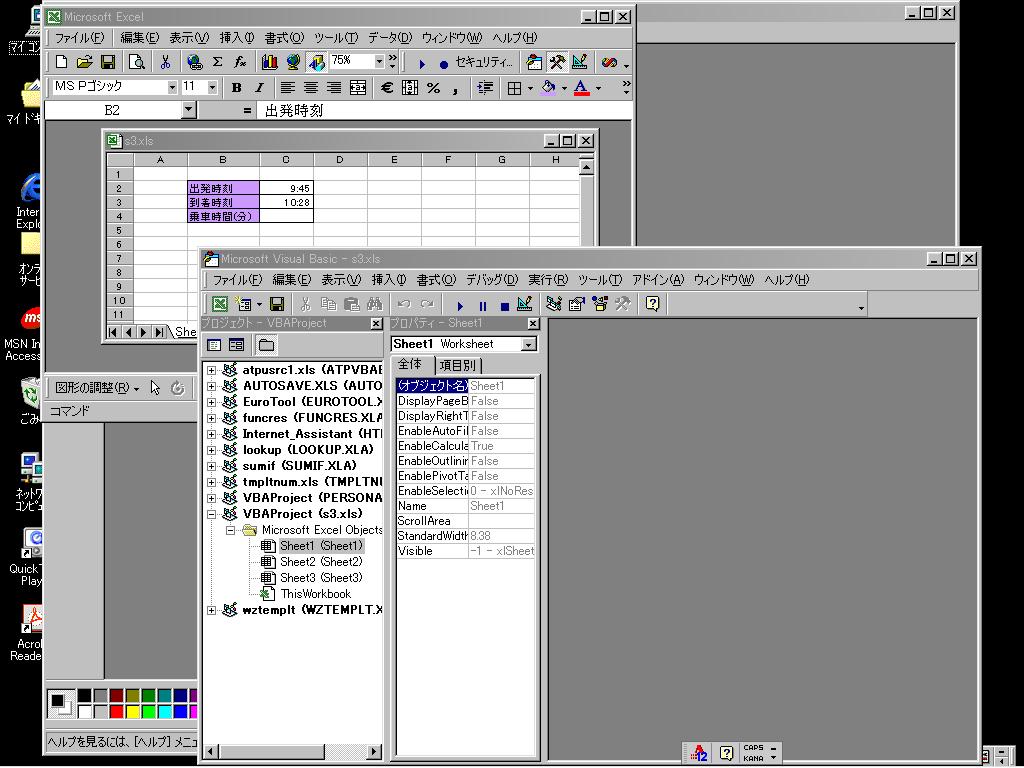The image size is (1024, 768).
Task: Click the AutoSum sigma icon
Action: point(217,62)
